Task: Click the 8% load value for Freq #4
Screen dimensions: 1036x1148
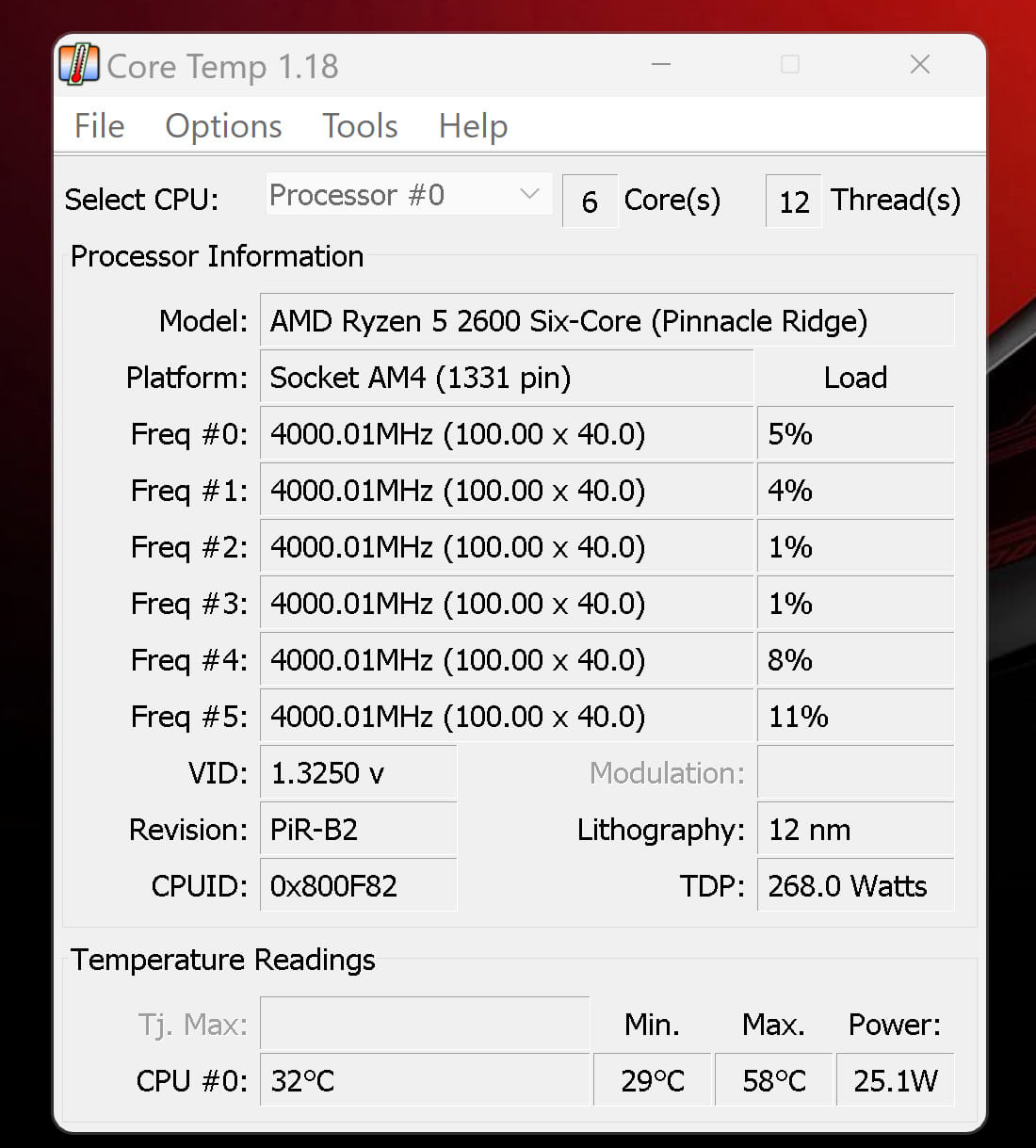Action: (x=855, y=659)
